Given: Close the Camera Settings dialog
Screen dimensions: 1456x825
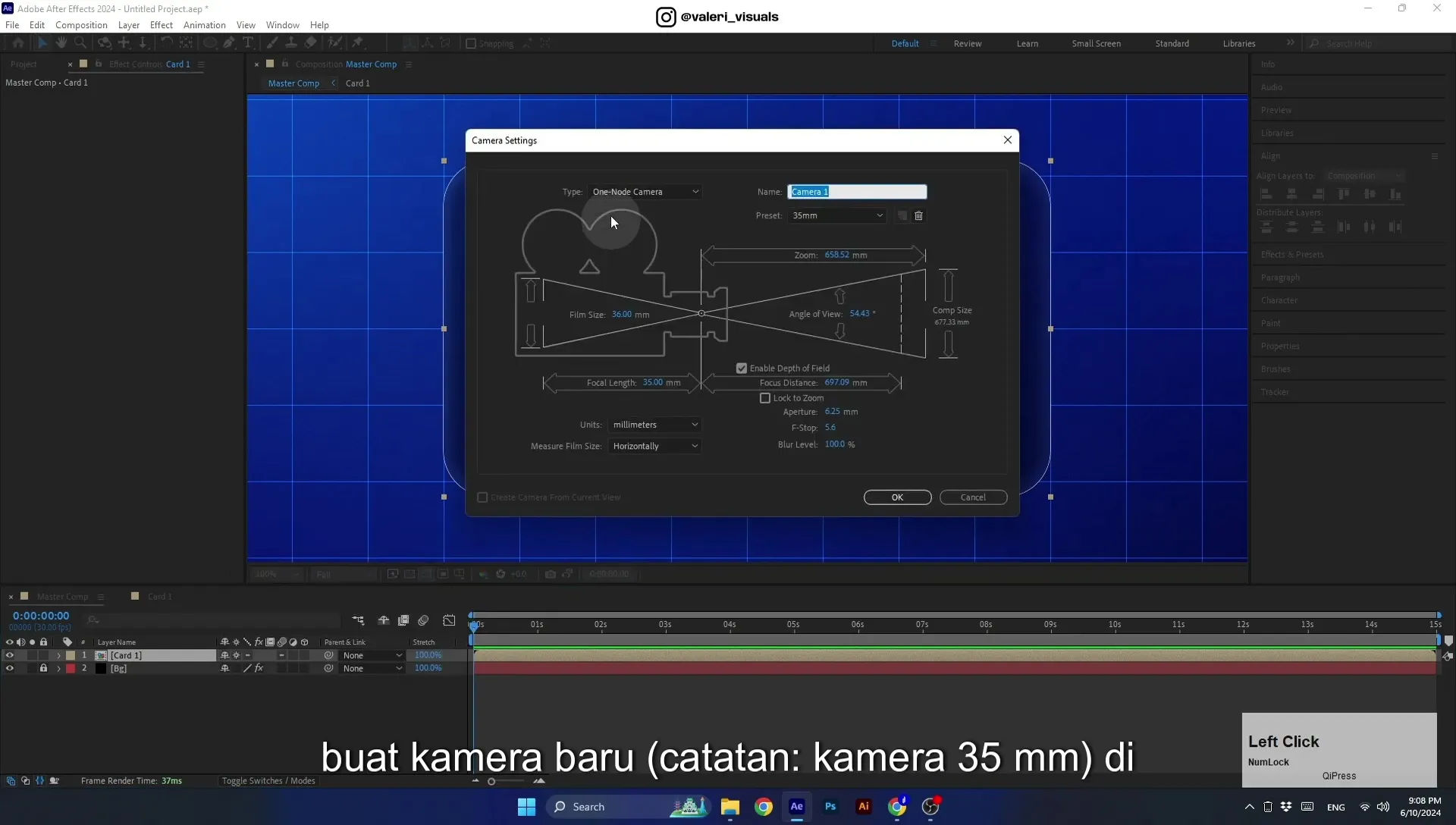Looking at the screenshot, I should (x=1007, y=140).
